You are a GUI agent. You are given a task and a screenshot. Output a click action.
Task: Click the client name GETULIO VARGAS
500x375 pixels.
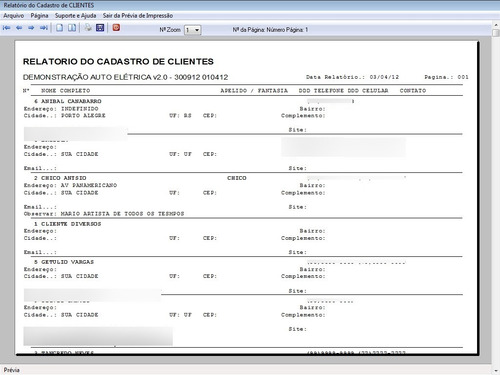coord(67,262)
